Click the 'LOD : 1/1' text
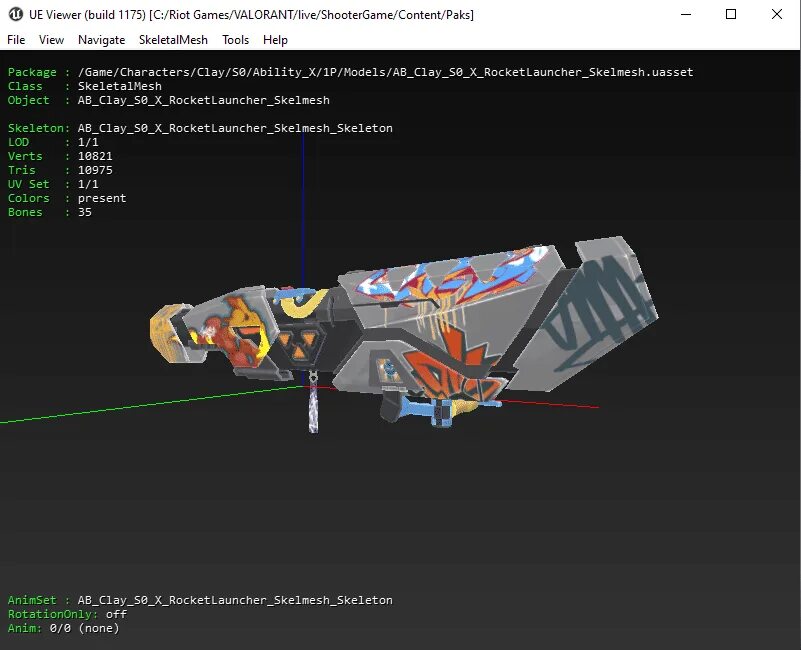The image size is (801, 650). click(53, 142)
